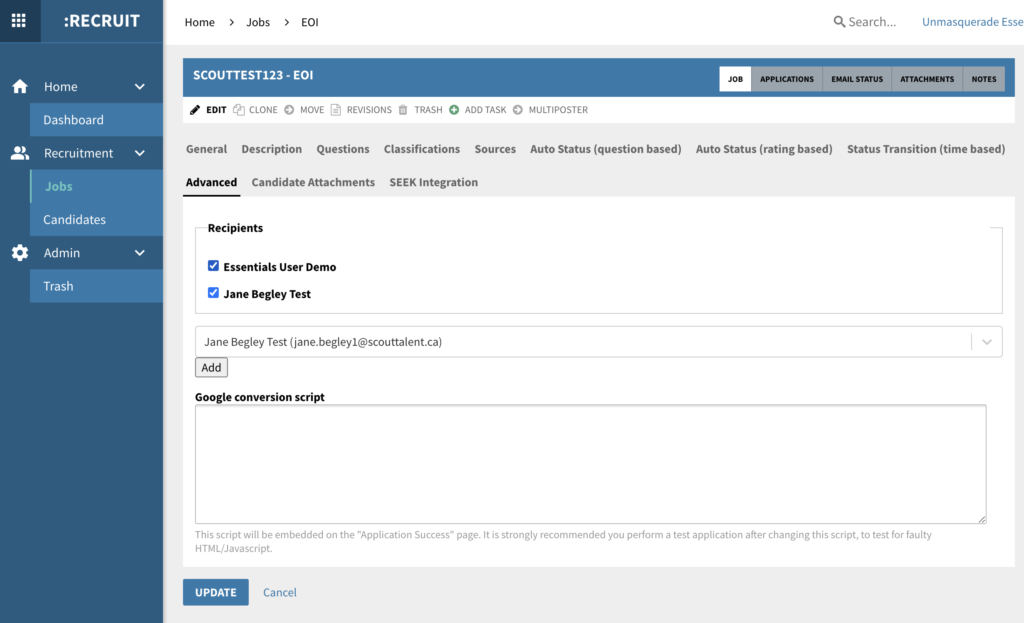Image resolution: width=1024 pixels, height=623 pixels.
Task: Open the Candidate Attachments tab
Action: [313, 182]
